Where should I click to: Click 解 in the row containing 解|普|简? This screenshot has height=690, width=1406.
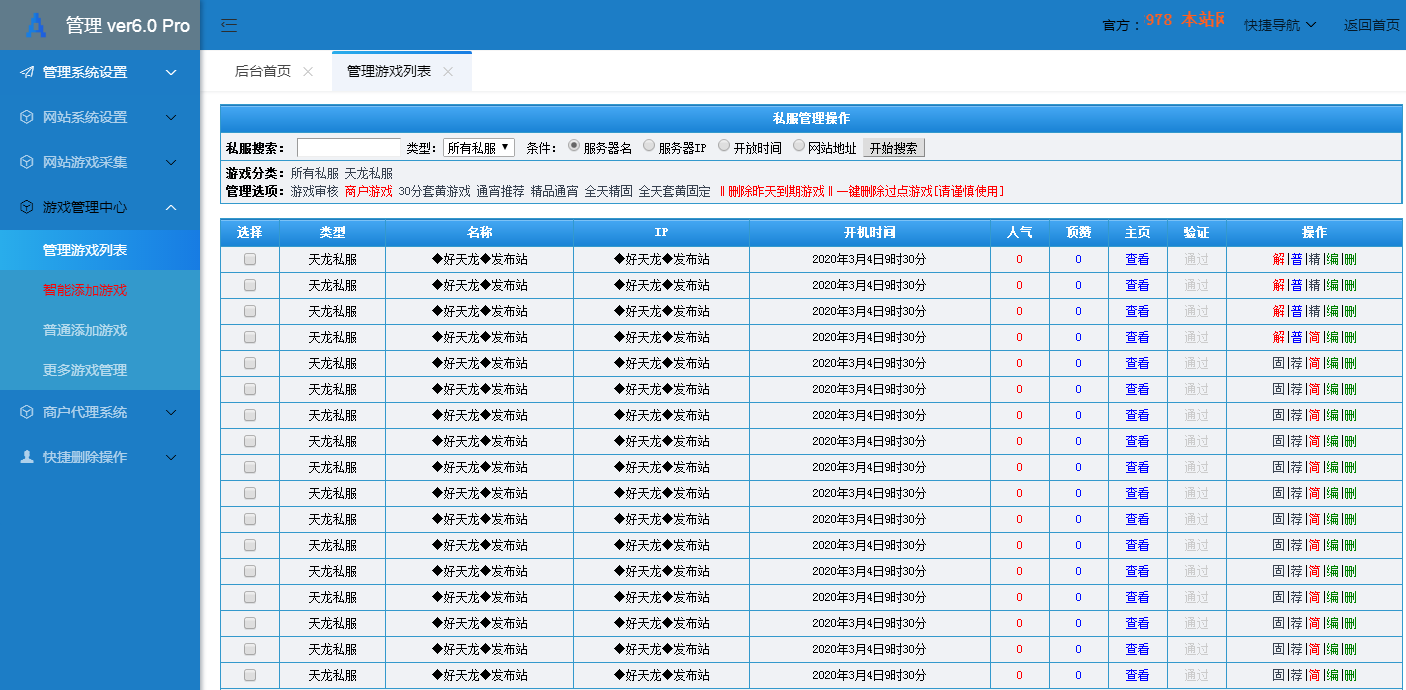click(1279, 337)
